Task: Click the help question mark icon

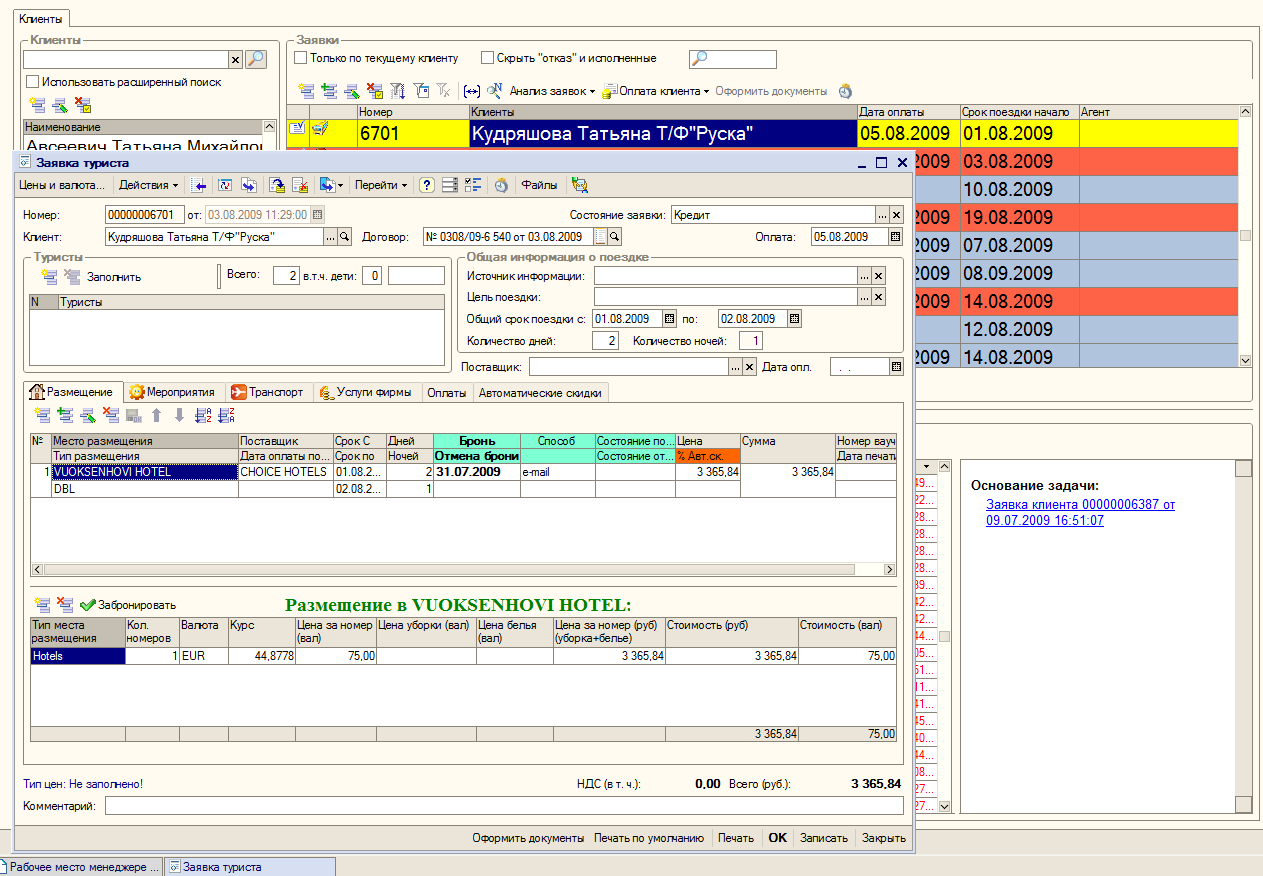Action: tap(427, 185)
